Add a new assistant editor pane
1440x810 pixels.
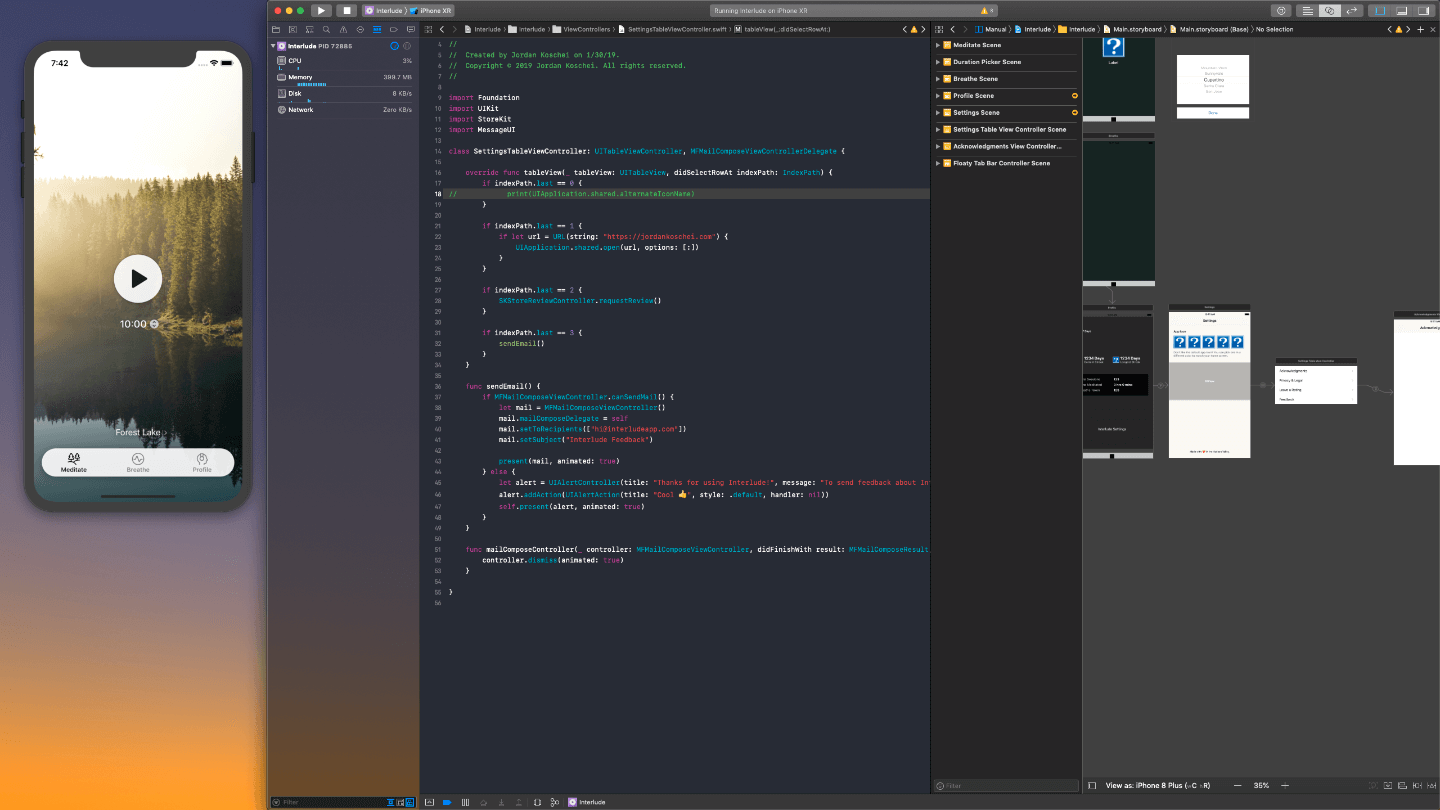tap(1420, 29)
